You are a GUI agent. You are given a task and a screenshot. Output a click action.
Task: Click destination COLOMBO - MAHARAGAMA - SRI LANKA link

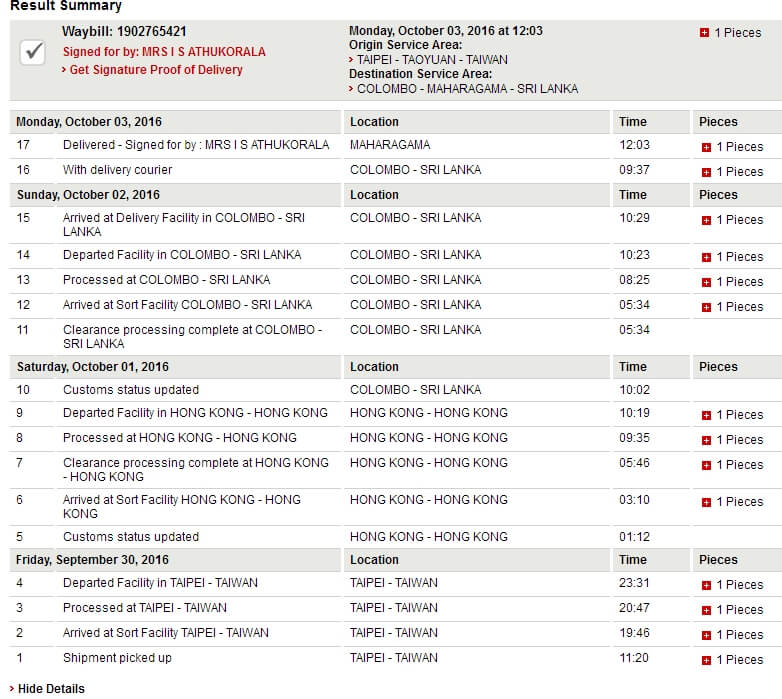click(x=467, y=89)
